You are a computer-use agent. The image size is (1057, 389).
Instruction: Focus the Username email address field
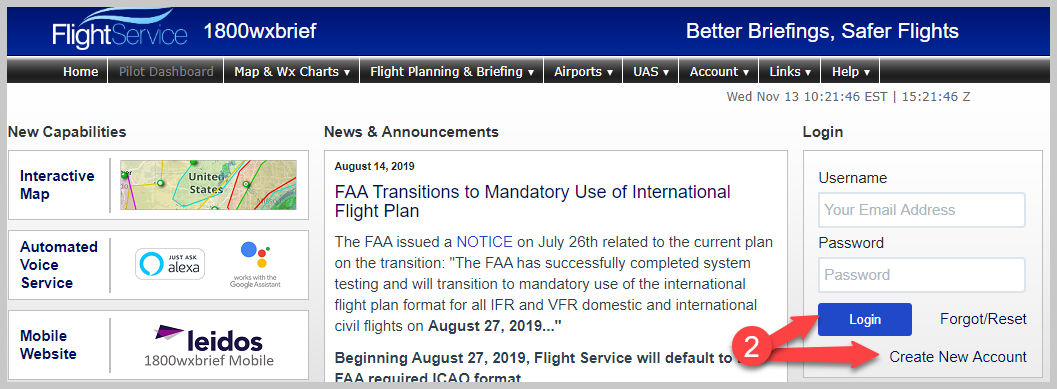coord(922,210)
